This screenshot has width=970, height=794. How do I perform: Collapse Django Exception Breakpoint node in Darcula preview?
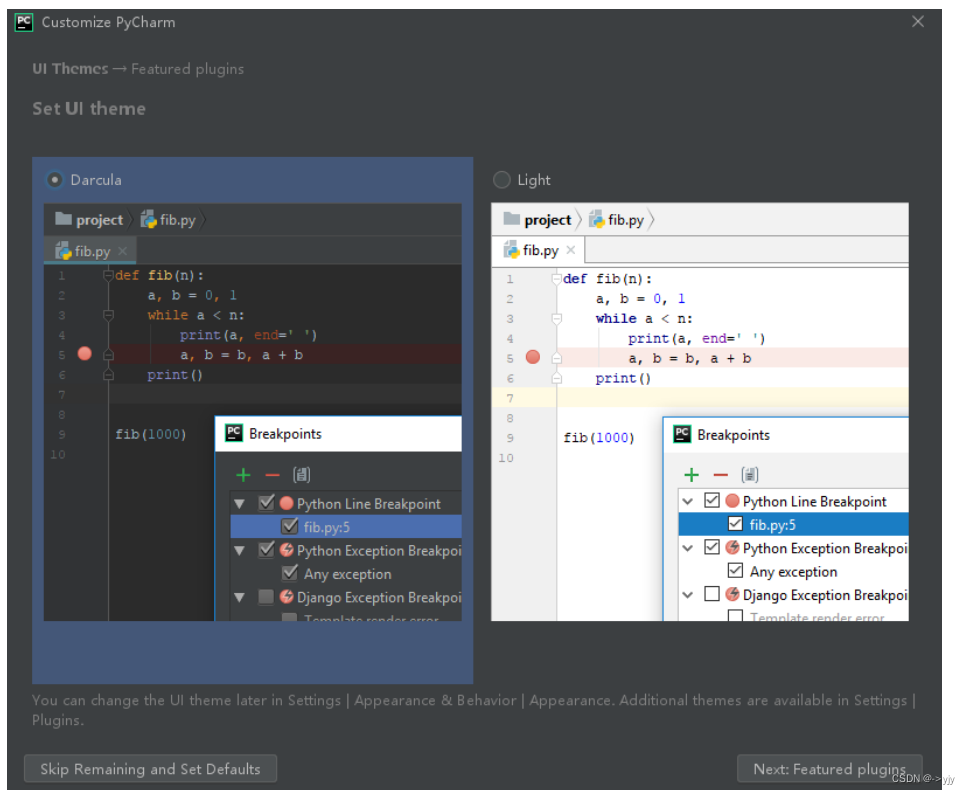pos(239,597)
